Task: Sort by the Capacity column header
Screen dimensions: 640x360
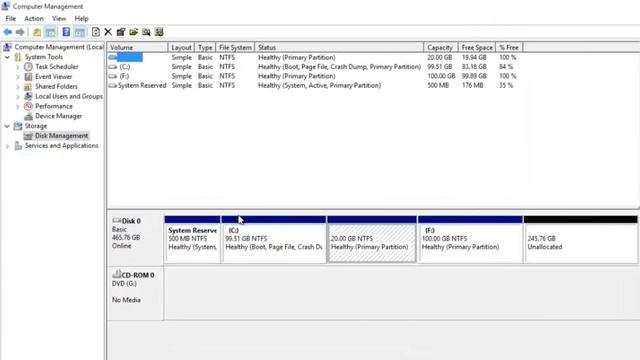Action: point(441,47)
